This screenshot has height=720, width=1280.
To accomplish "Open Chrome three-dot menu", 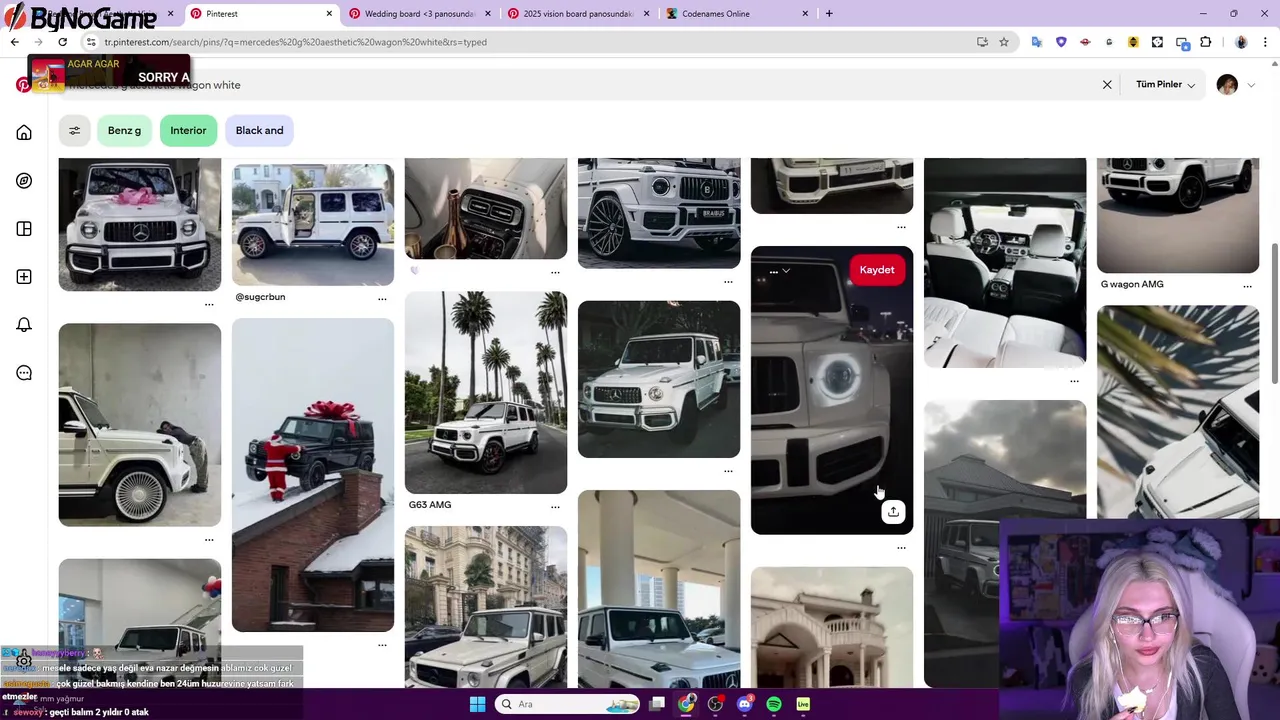I will tap(1266, 42).
